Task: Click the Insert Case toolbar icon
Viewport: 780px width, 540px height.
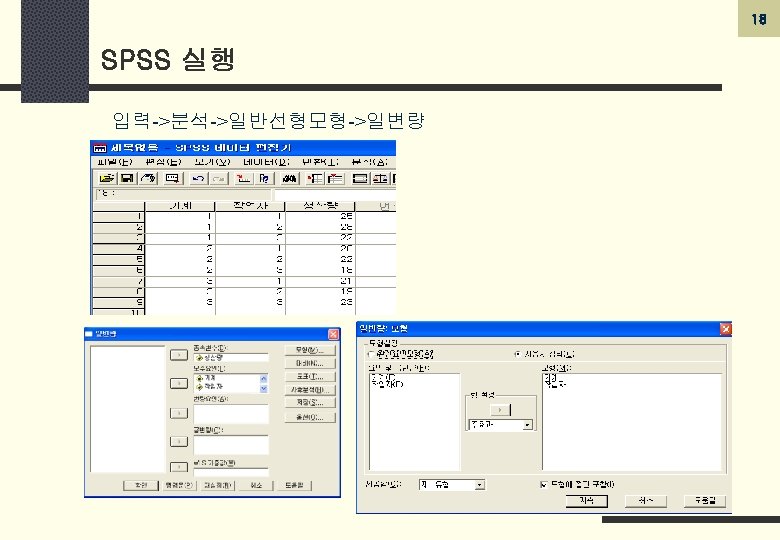Action: pos(314,178)
